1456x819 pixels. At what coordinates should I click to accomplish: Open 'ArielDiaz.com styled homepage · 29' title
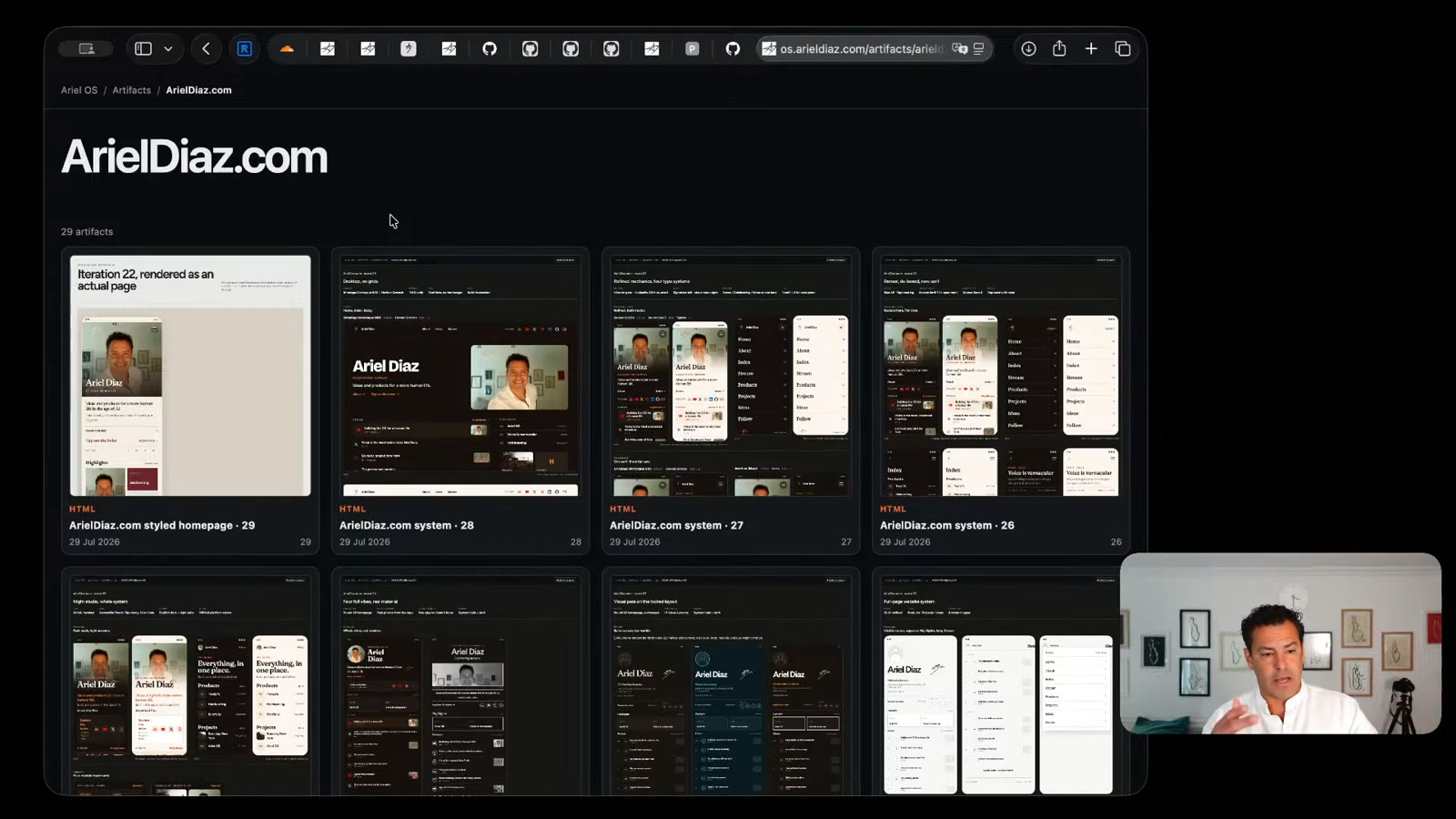(162, 525)
